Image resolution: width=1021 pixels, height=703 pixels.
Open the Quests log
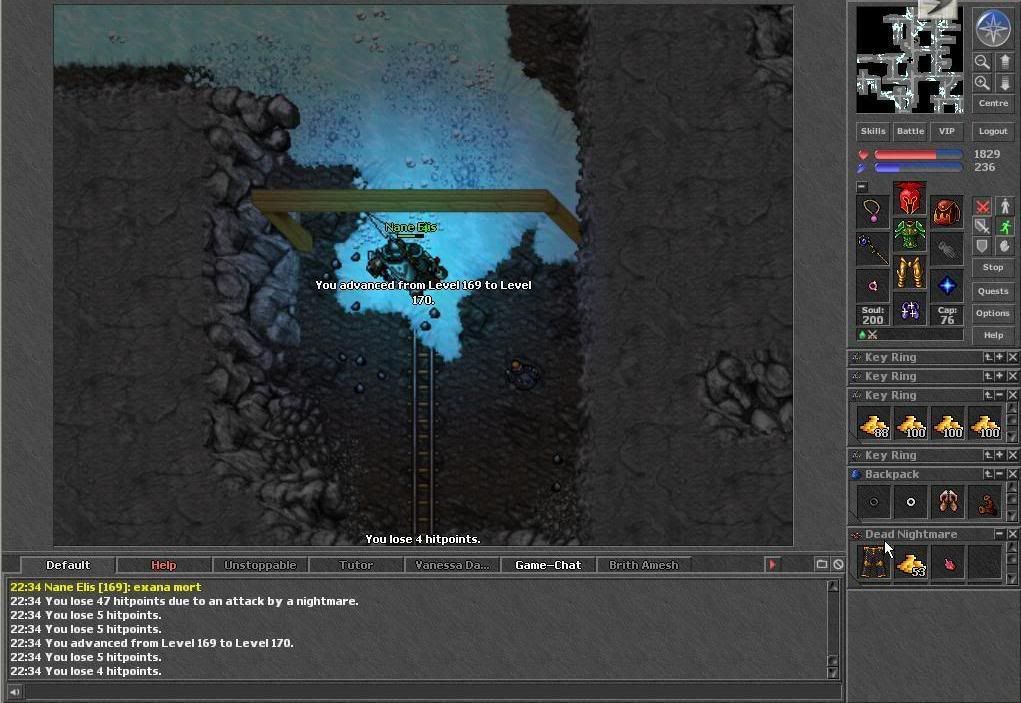(993, 291)
